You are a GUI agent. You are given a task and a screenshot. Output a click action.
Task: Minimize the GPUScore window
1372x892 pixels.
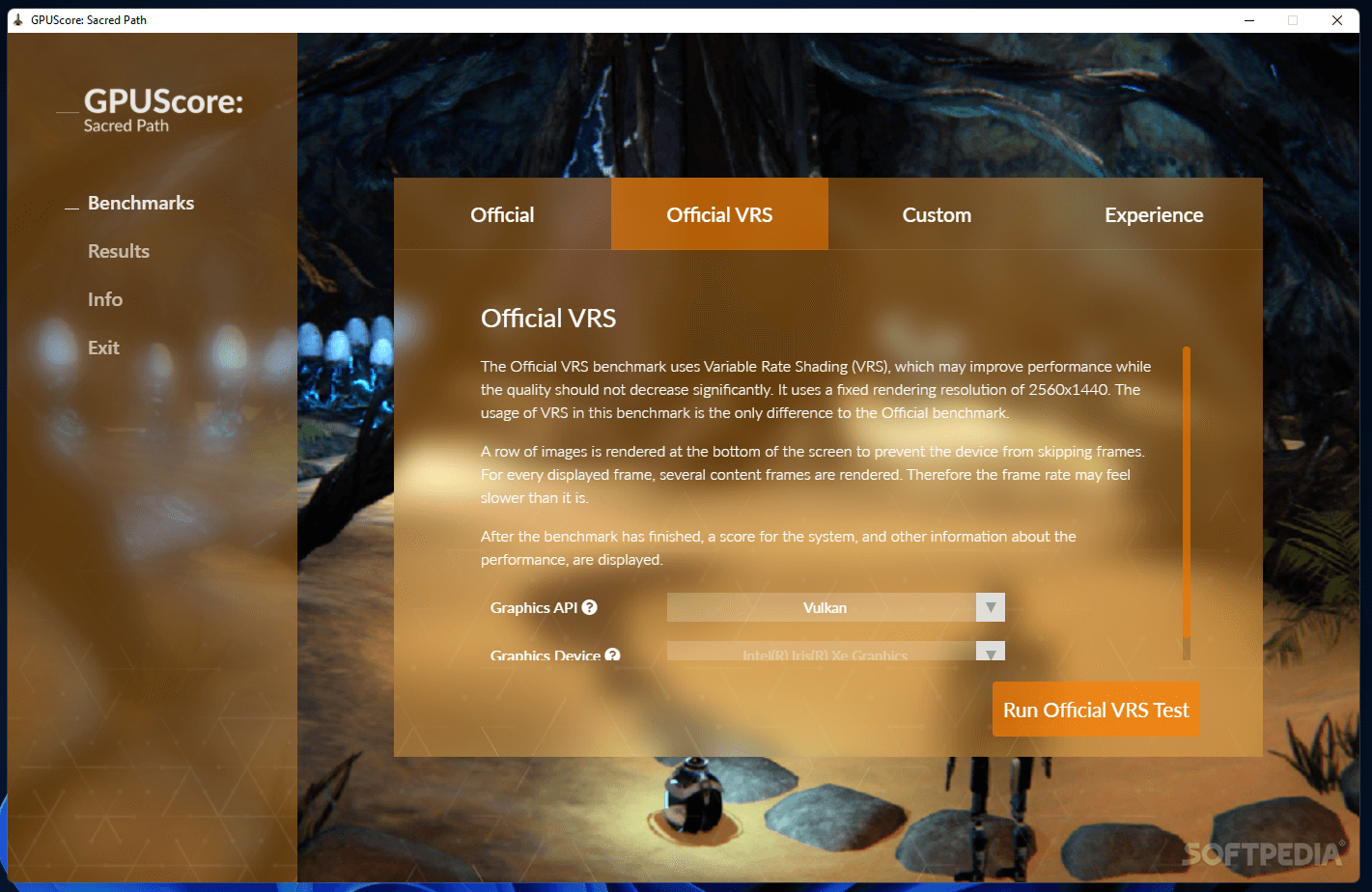(x=1249, y=20)
